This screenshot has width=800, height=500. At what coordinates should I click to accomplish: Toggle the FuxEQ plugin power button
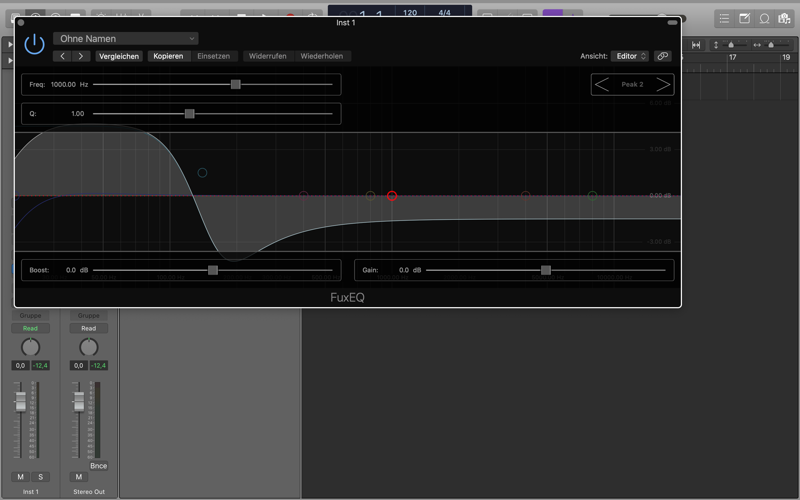point(35,43)
